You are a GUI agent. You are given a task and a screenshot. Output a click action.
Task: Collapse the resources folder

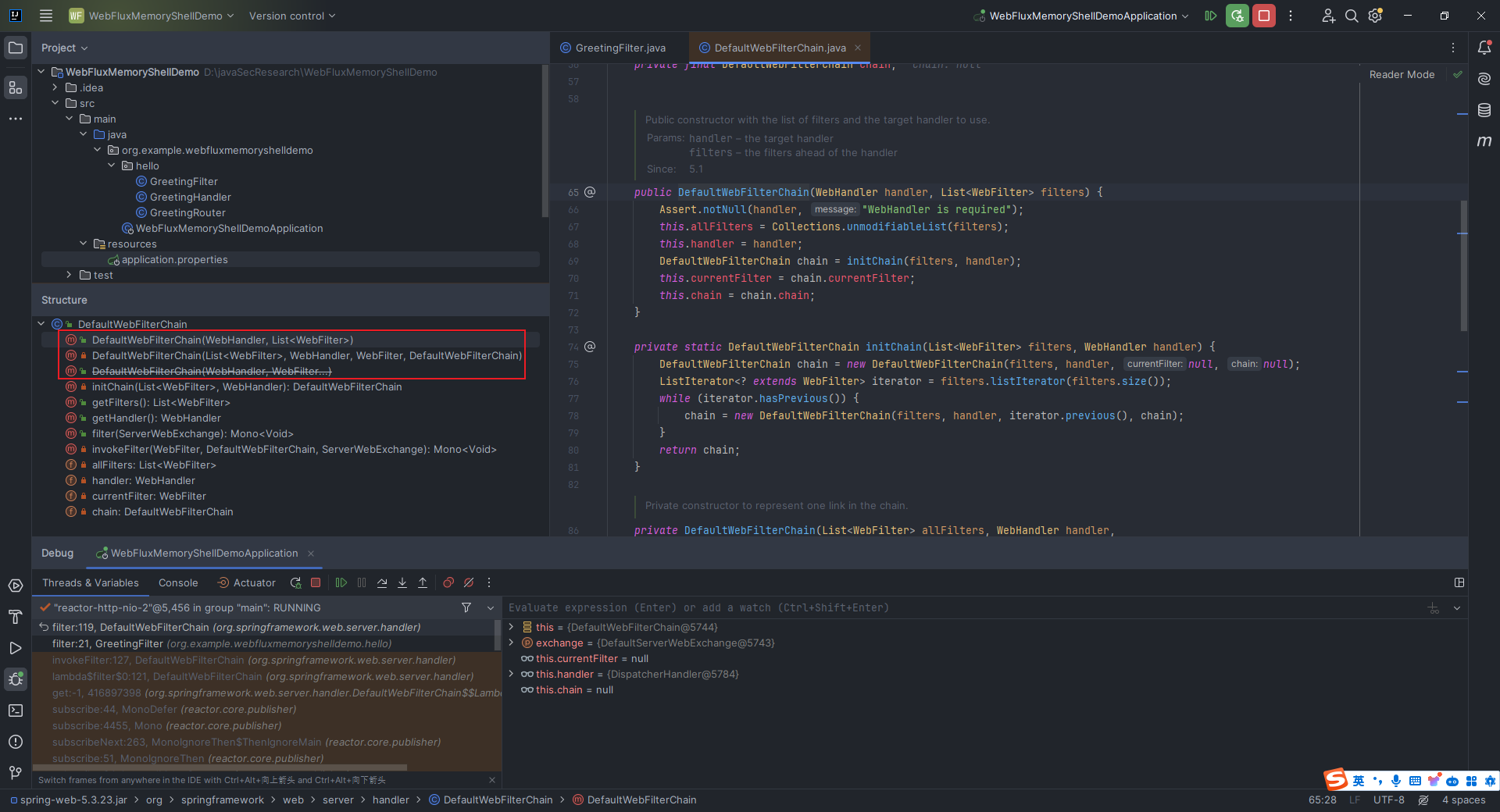(84, 244)
